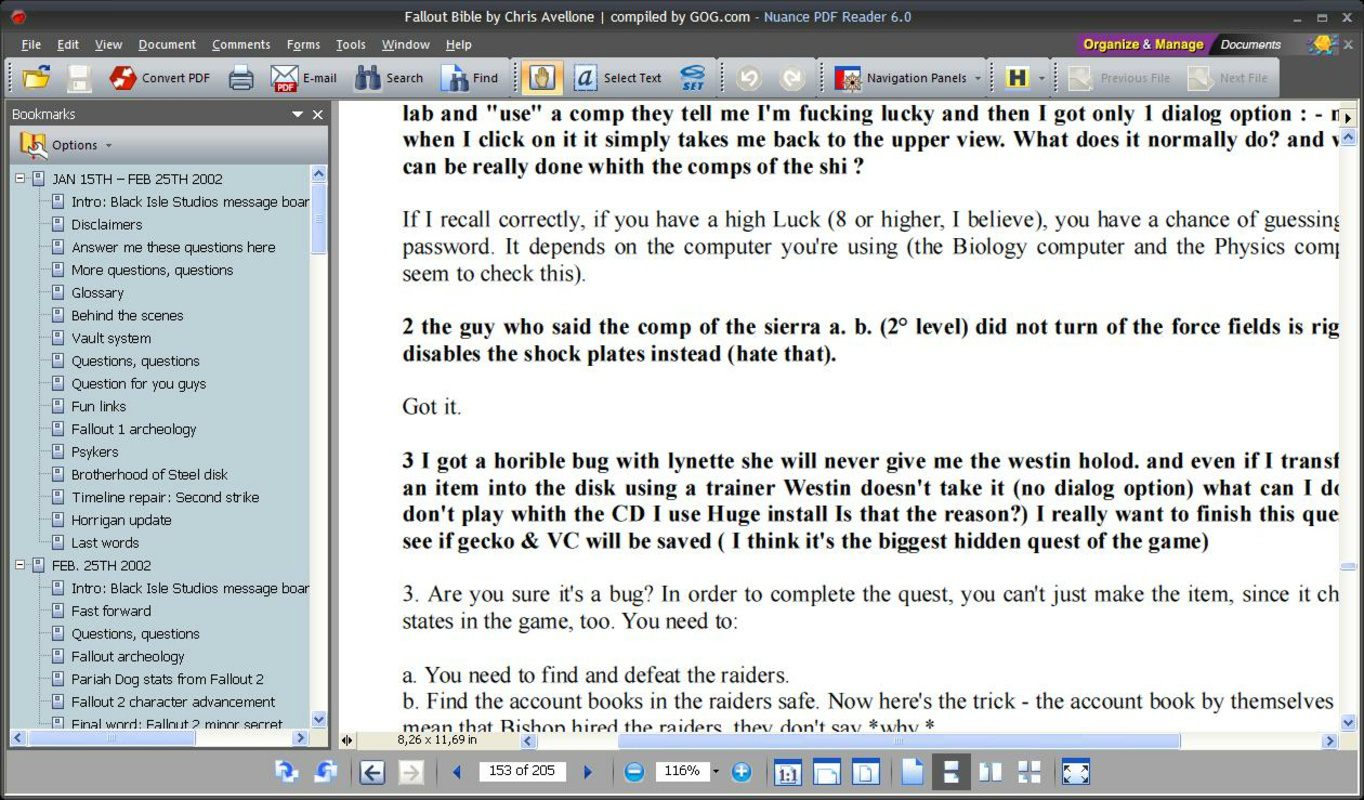Open the Forms menu

click(303, 44)
